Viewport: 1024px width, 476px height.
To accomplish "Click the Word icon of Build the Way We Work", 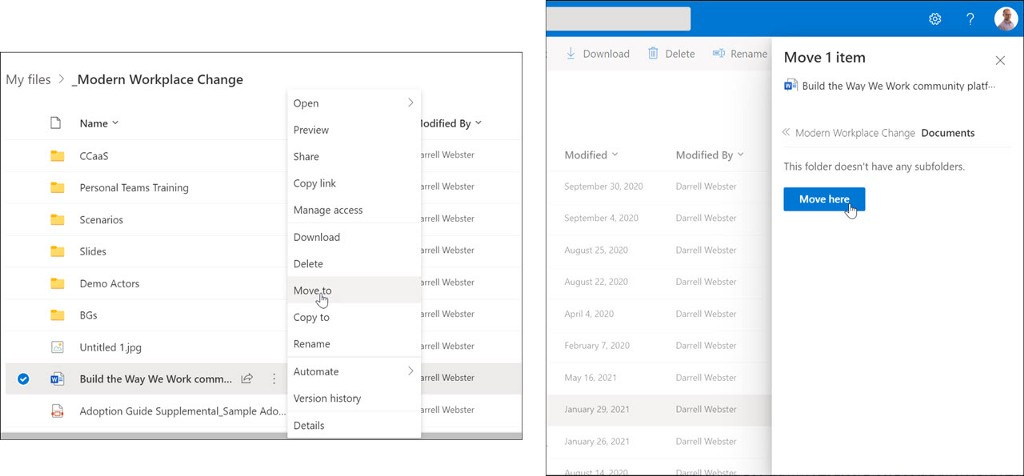I will point(57,379).
